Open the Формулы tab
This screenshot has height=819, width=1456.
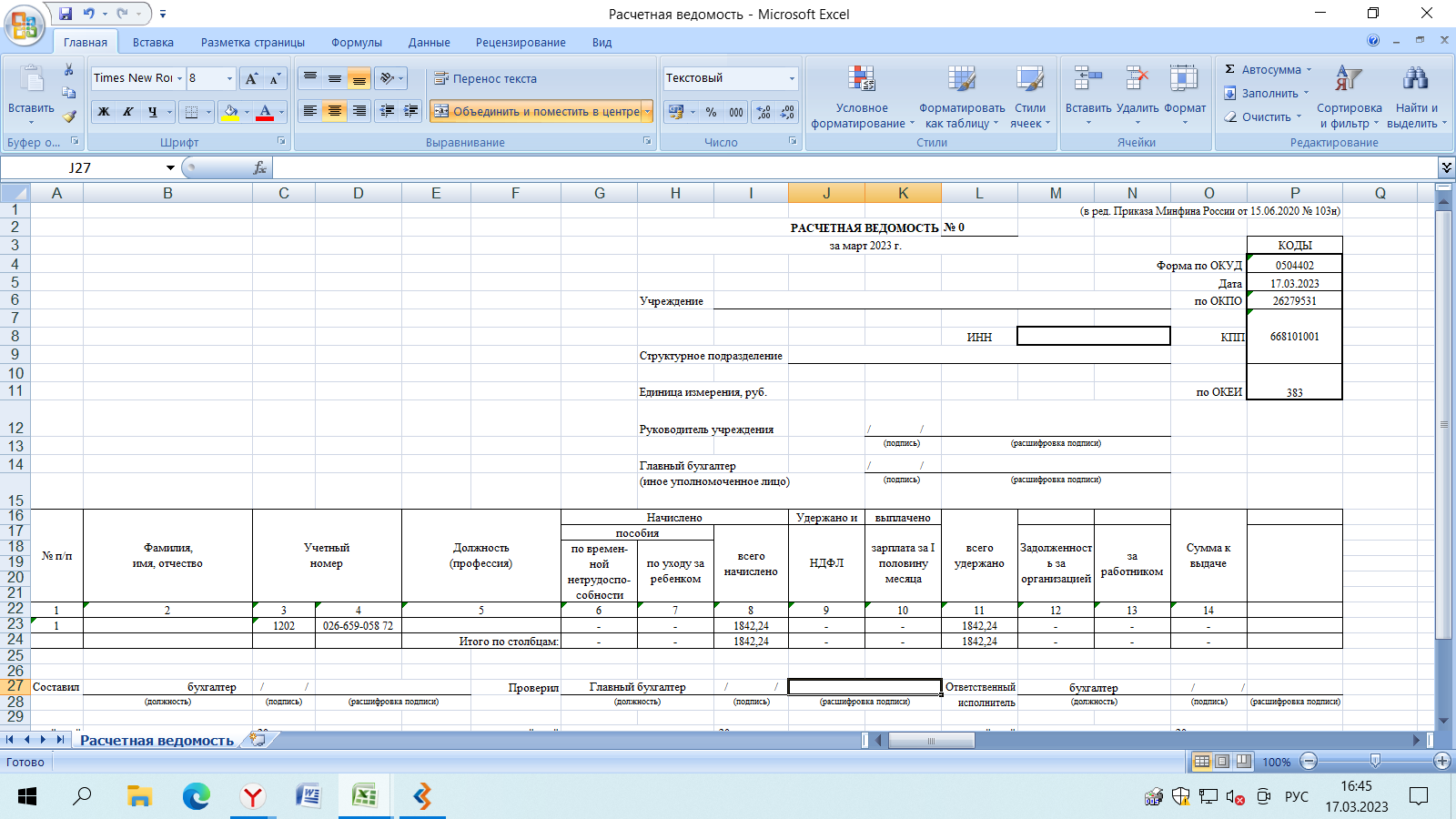(357, 42)
